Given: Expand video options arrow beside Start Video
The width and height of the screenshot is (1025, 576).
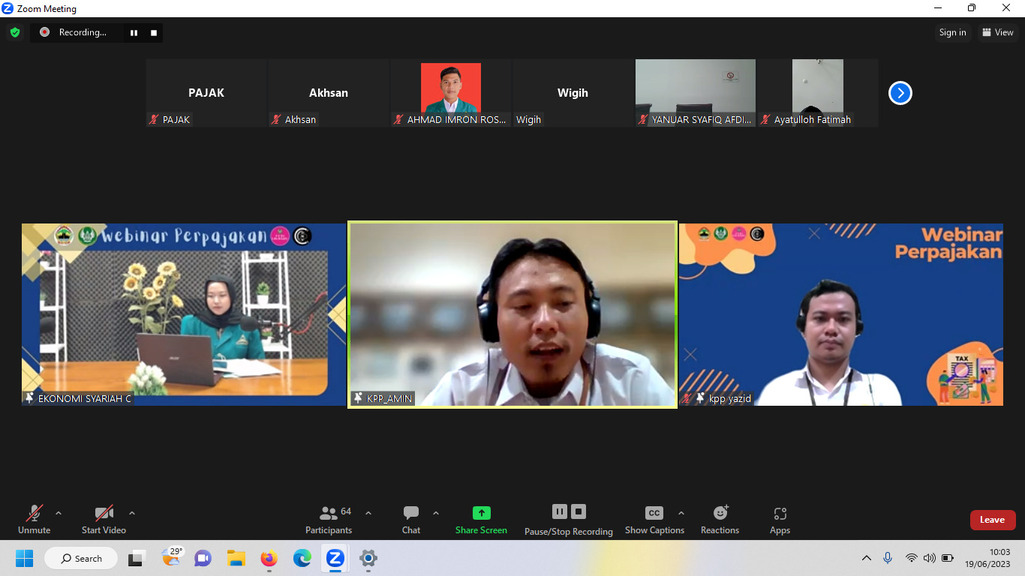Looking at the screenshot, I should click(x=132, y=513).
